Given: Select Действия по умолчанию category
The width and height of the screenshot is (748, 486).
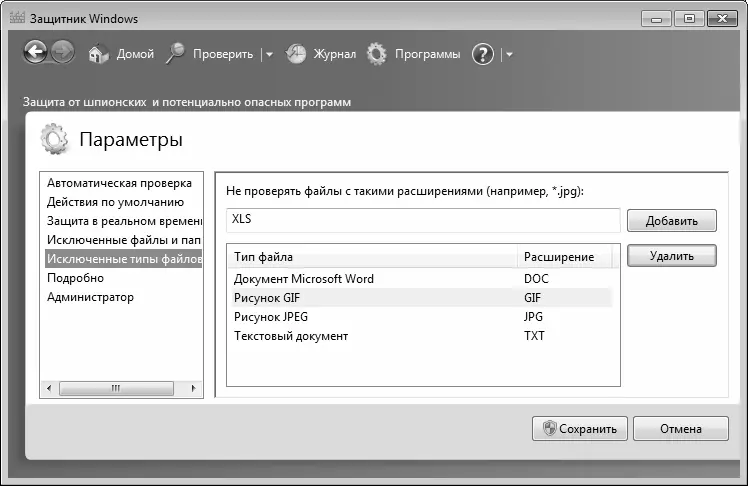Looking at the screenshot, I should (124, 202).
